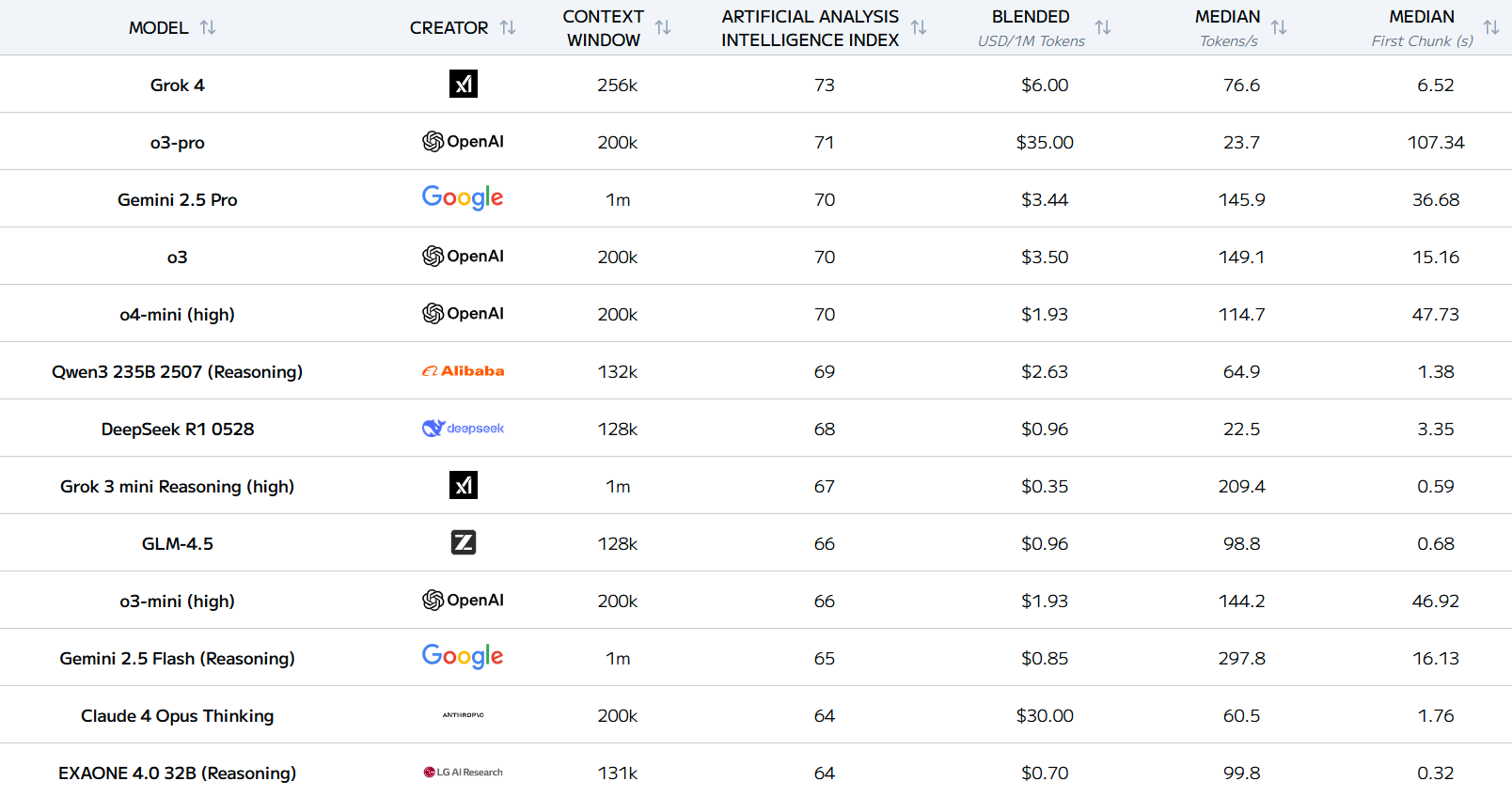Sort by Median First Chunk arrows
Viewport: 1512px width, 797px height.
[x=1491, y=28]
